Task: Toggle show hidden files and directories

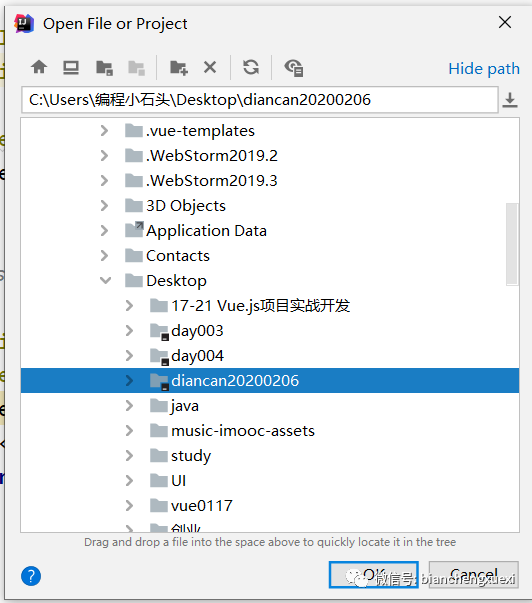Action: tap(294, 68)
